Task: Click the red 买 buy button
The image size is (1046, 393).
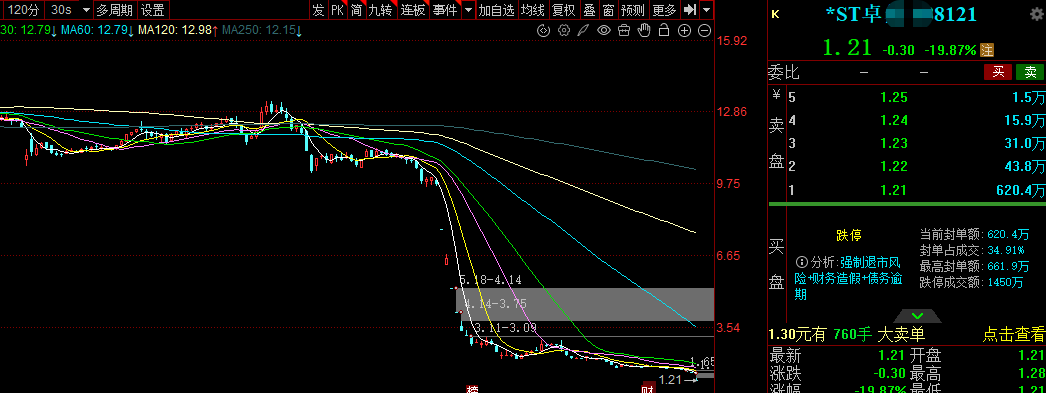Action: [x=999, y=72]
